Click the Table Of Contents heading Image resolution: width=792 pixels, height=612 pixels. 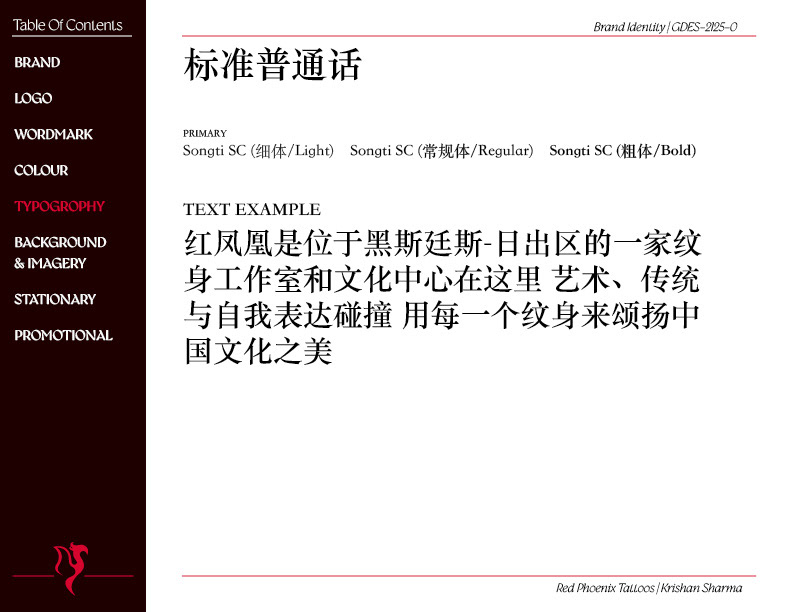click(68, 25)
